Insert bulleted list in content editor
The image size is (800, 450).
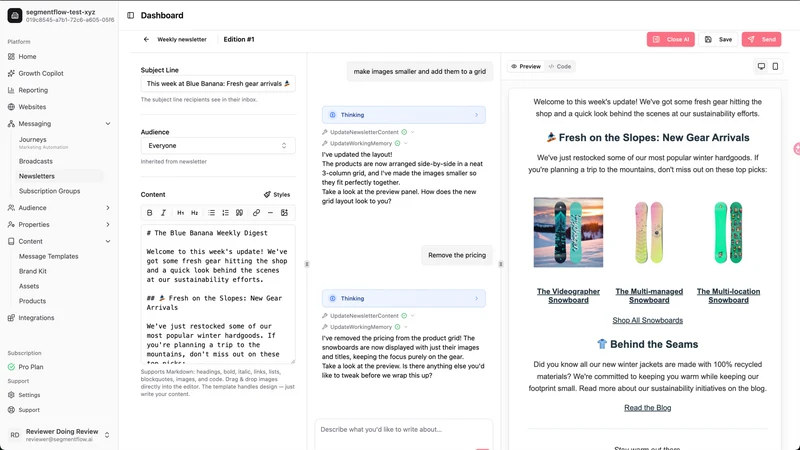(x=211, y=213)
